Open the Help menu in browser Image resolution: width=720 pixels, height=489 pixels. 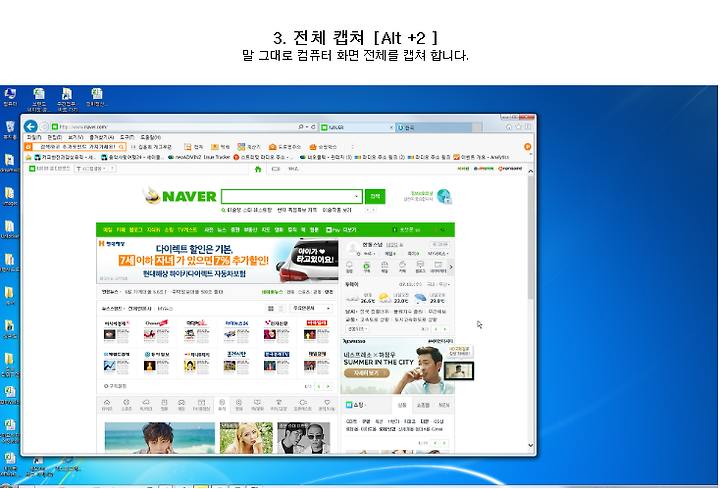click(x=151, y=137)
